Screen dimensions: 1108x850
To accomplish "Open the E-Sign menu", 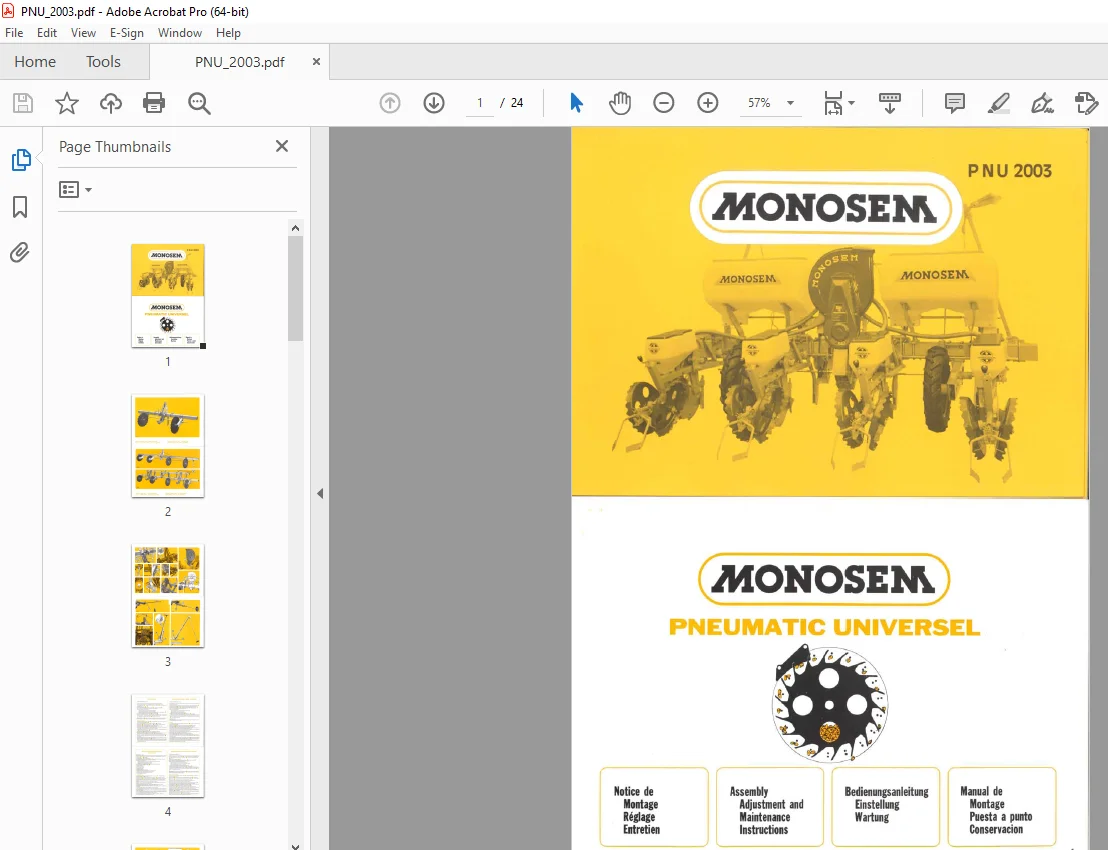I will pos(126,33).
